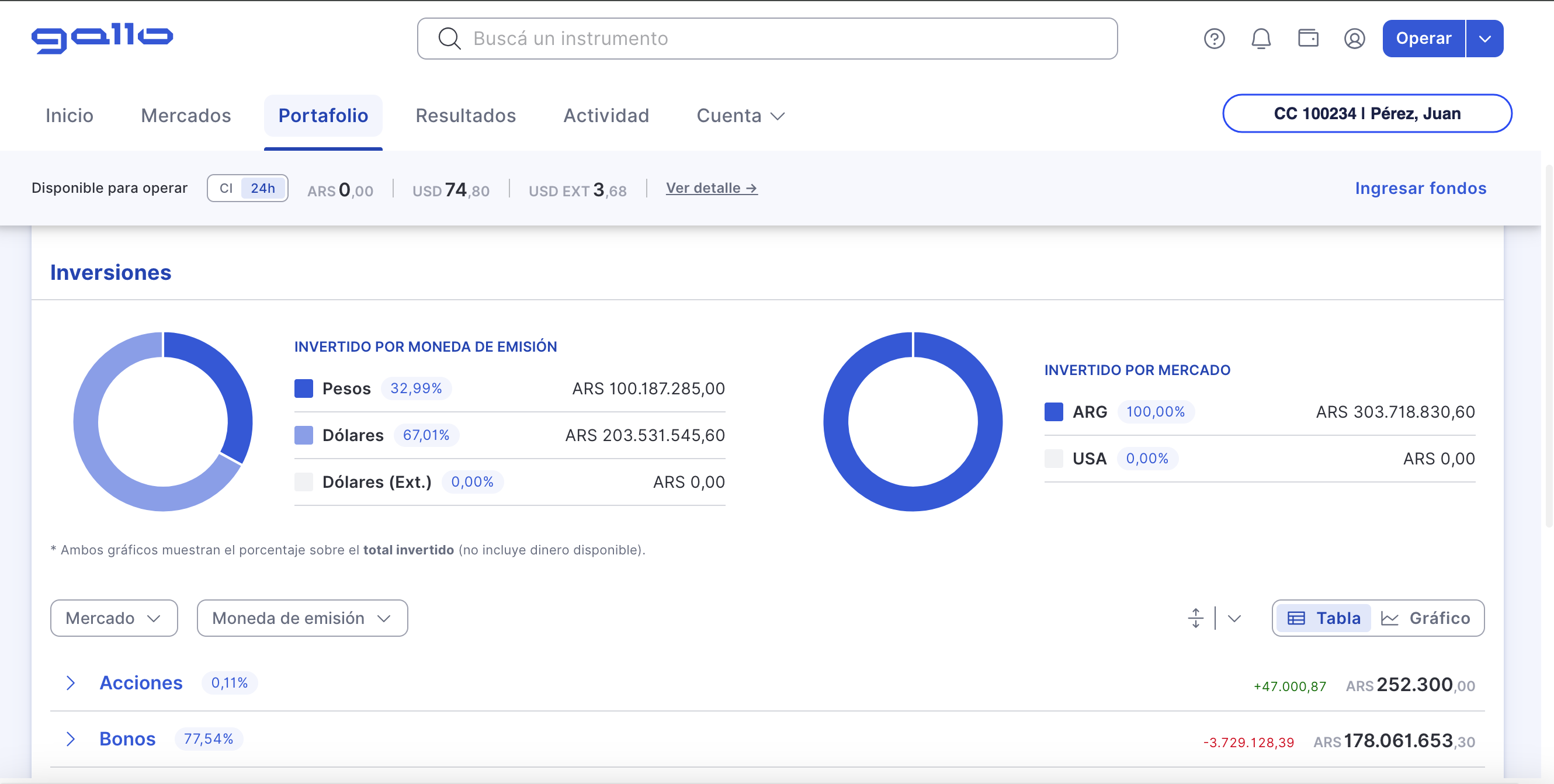Click the Ver detalle link
The width and height of the screenshot is (1554, 784).
pos(711,188)
